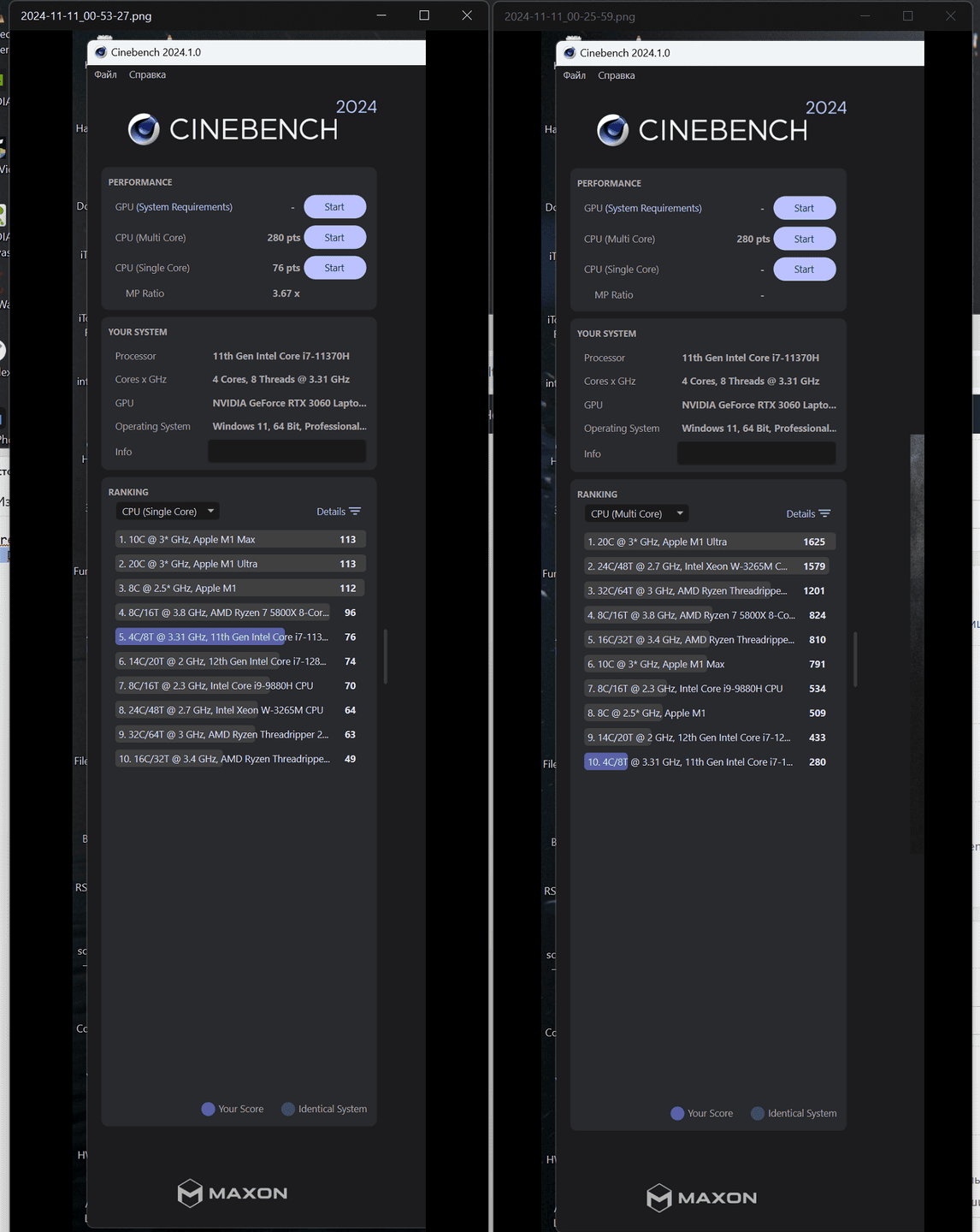Select 12th Gen i7 row scoring 74
Image resolution: width=980 pixels, height=1232 pixels.
coord(240,661)
